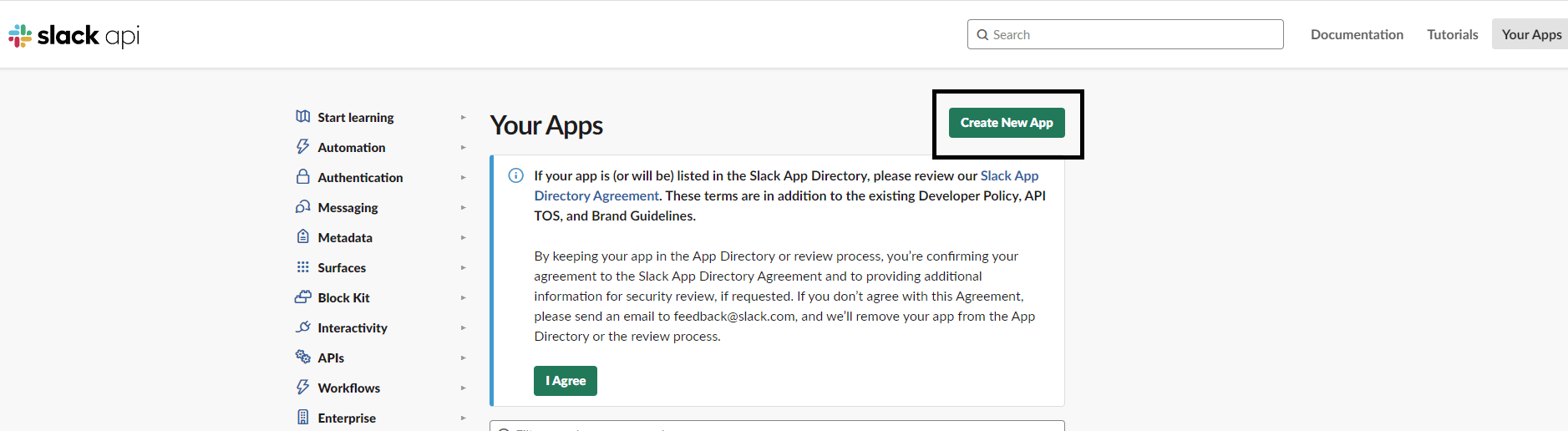
Task: Click the Automation lightning bolt icon
Action: 303,147
